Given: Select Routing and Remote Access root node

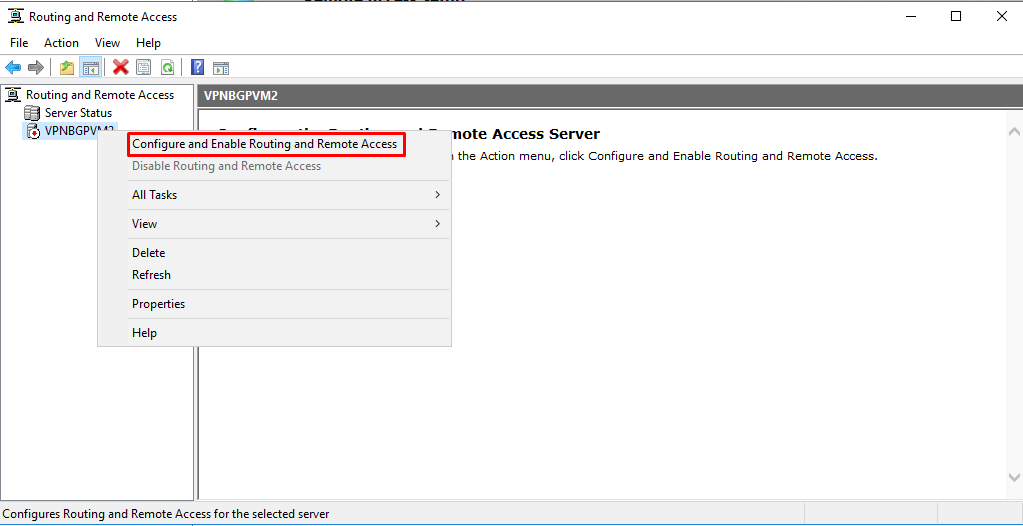Looking at the screenshot, I should click(x=99, y=95).
